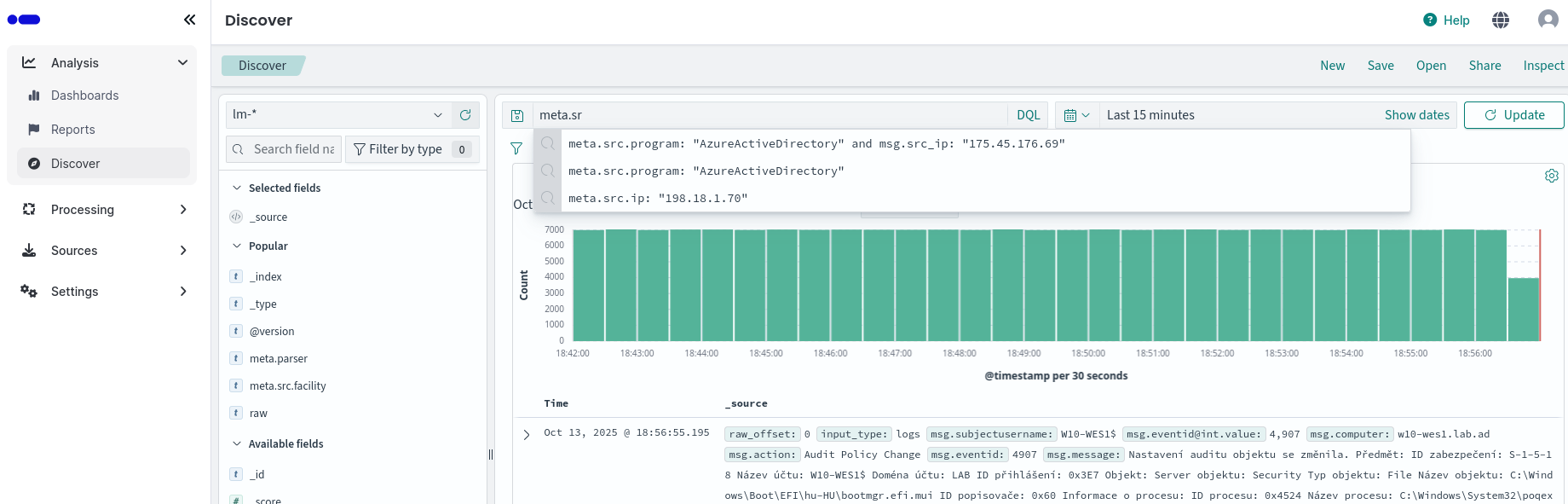1568x504 pixels.
Task: Collapse the sidebar with double-chevron icon
Action: (x=189, y=20)
